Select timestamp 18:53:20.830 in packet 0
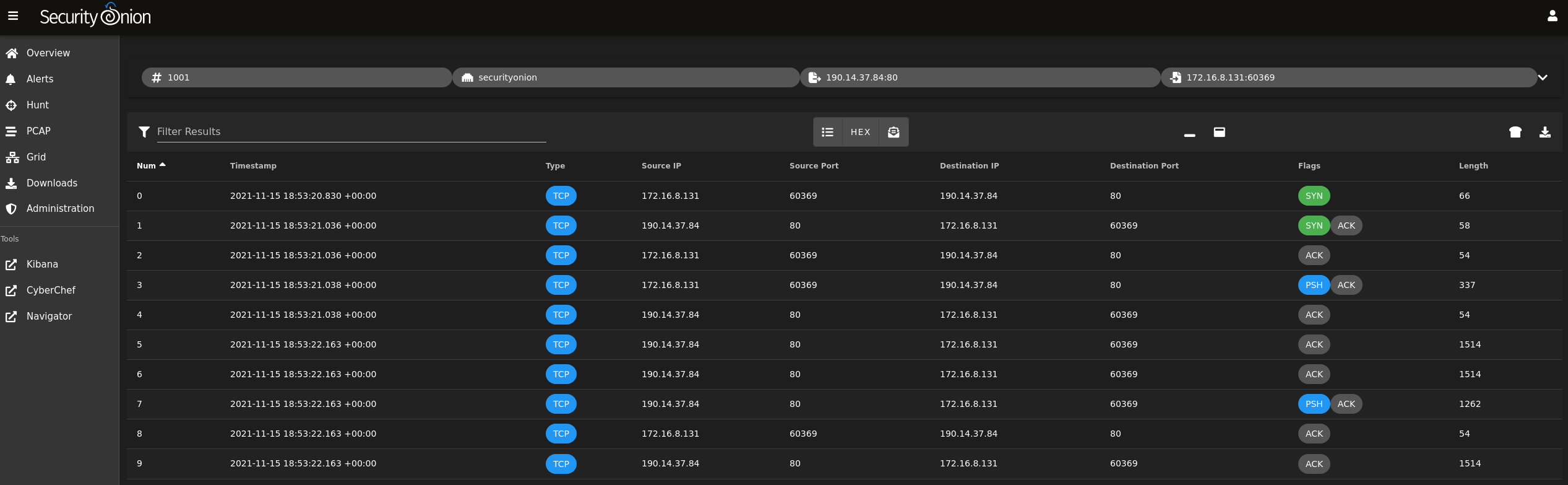The height and width of the screenshot is (485, 1568). (303, 196)
